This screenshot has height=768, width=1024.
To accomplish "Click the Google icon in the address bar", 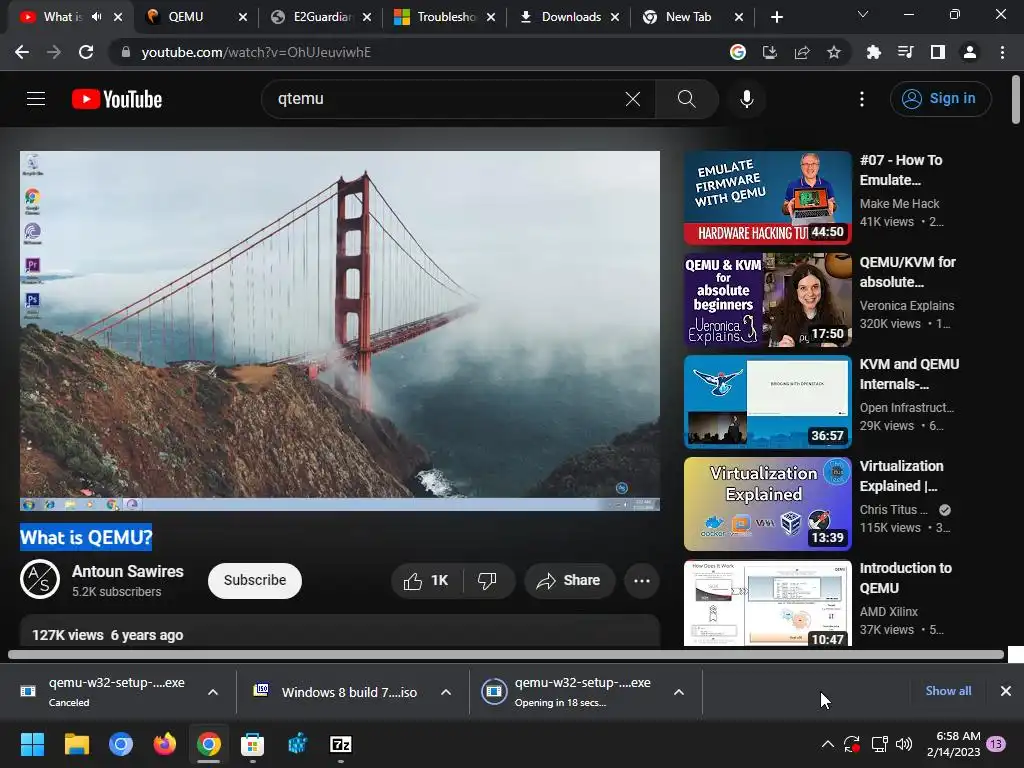I will (738, 52).
